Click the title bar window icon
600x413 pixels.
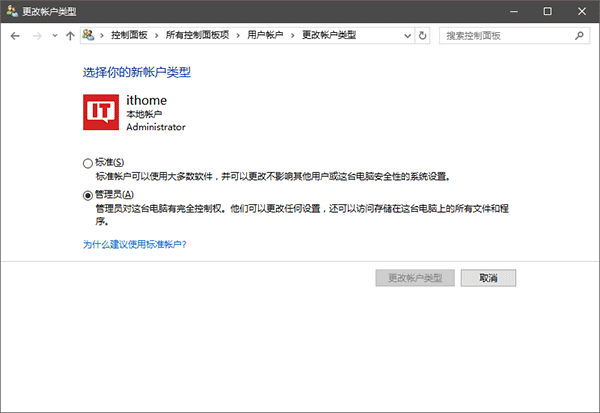click(12, 11)
